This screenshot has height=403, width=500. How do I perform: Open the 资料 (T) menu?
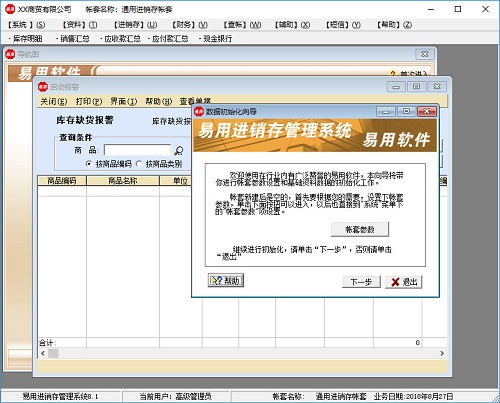80,25
